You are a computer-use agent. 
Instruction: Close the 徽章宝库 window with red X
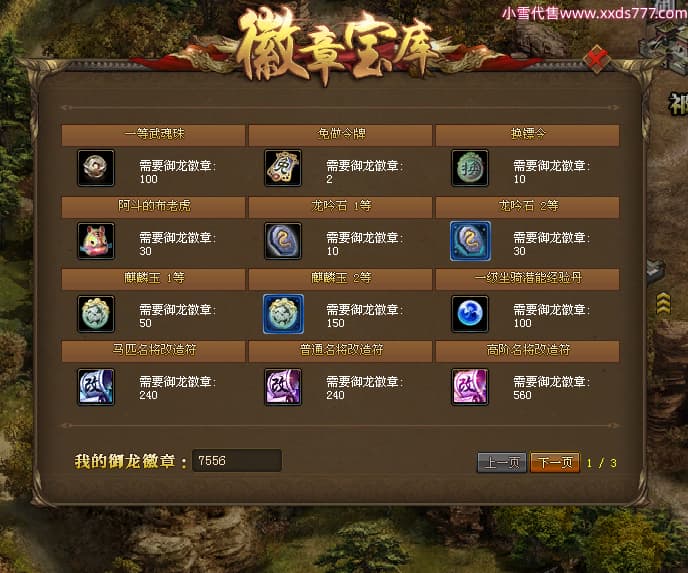597,59
